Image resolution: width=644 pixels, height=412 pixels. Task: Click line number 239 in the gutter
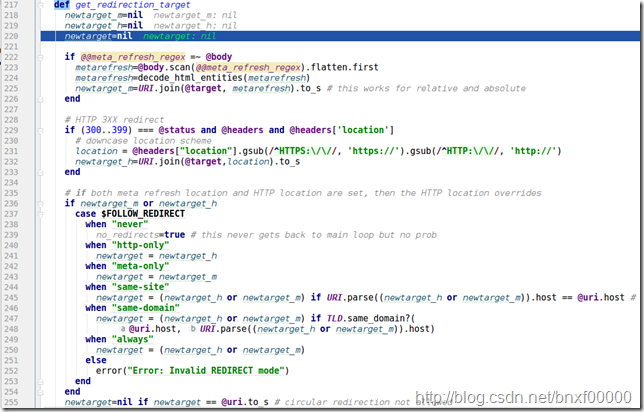pyautogui.click(x=11, y=235)
